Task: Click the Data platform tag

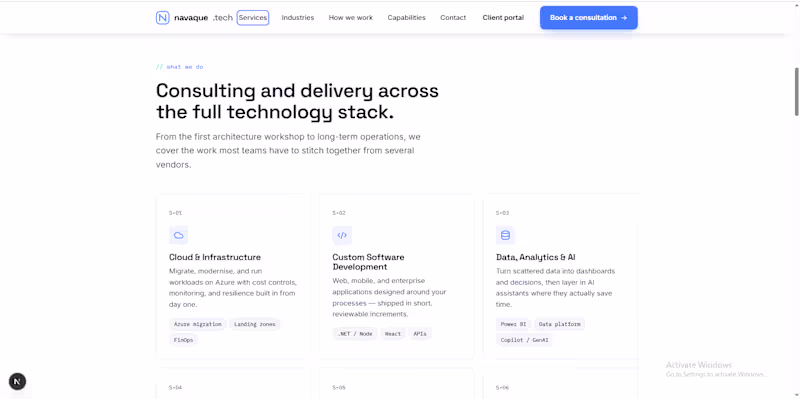Action: (x=559, y=324)
